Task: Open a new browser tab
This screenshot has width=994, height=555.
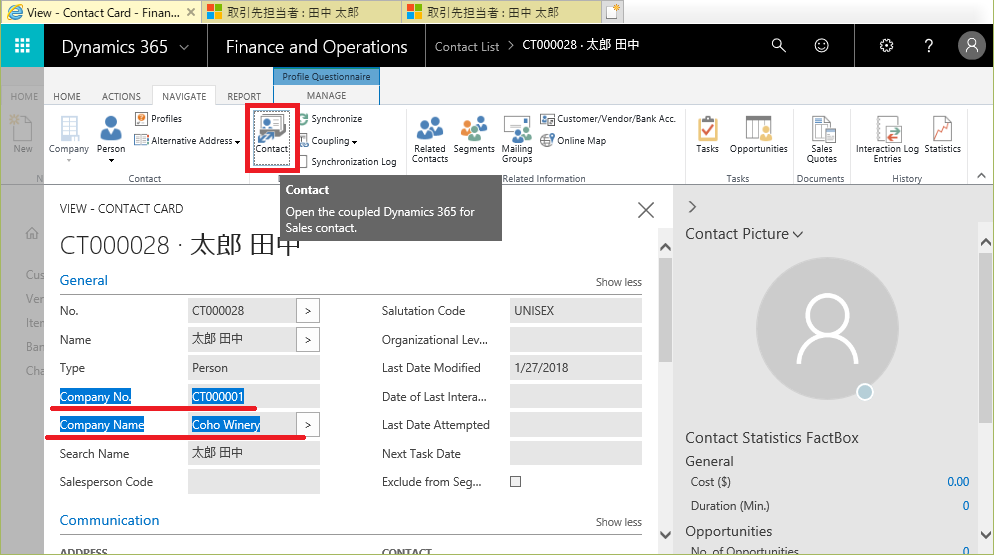Action: point(612,11)
